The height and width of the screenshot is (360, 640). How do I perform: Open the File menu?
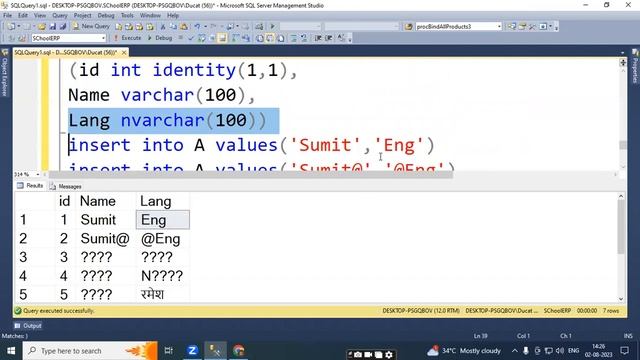pos(7,16)
